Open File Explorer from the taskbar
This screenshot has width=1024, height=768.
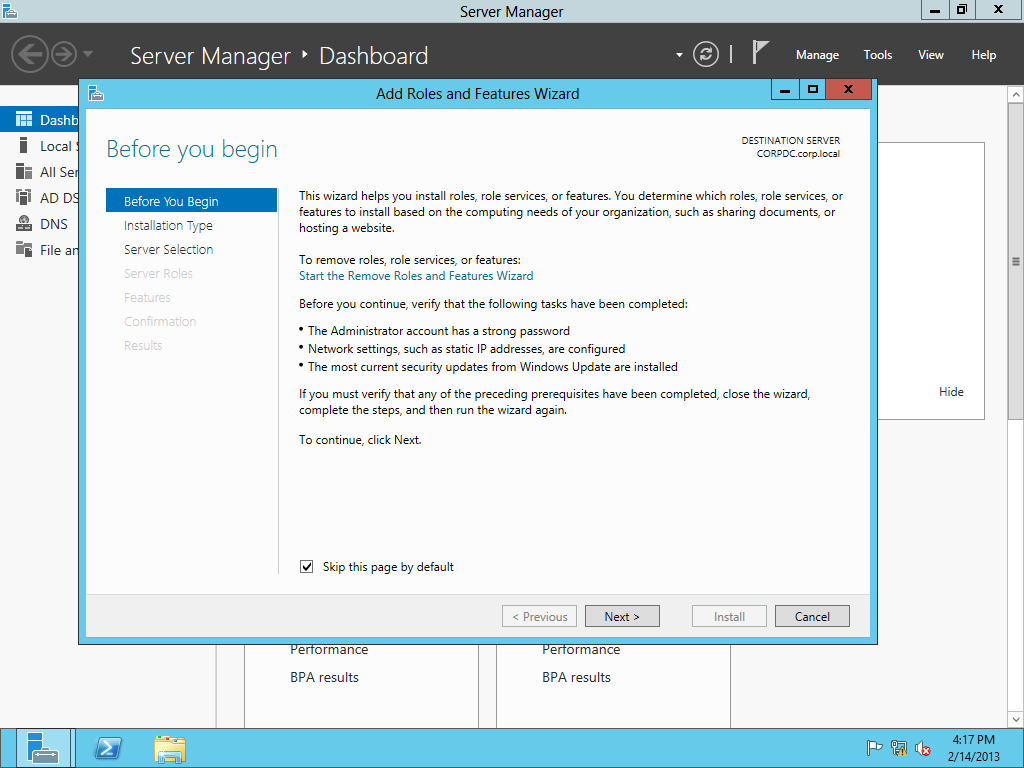coord(170,748)
